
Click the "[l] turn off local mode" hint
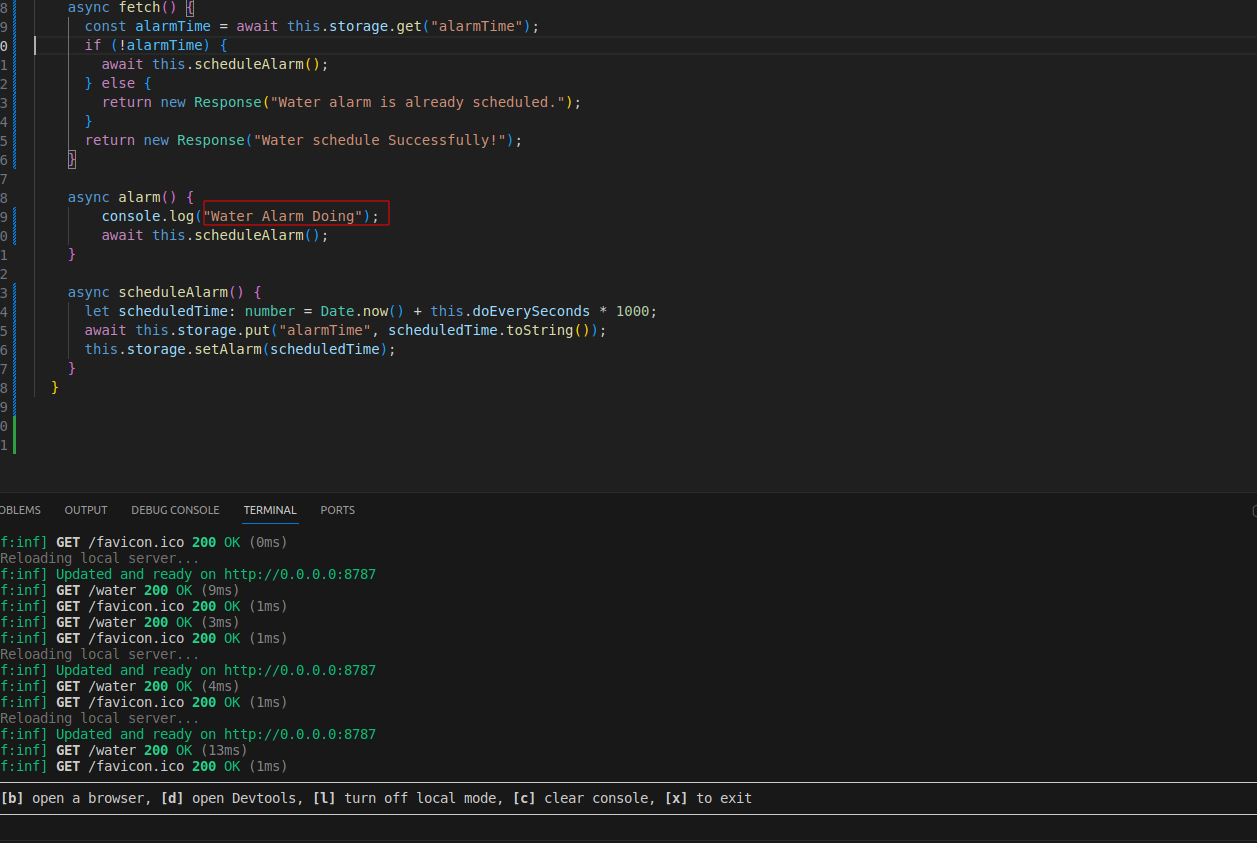tap(408, 798)
